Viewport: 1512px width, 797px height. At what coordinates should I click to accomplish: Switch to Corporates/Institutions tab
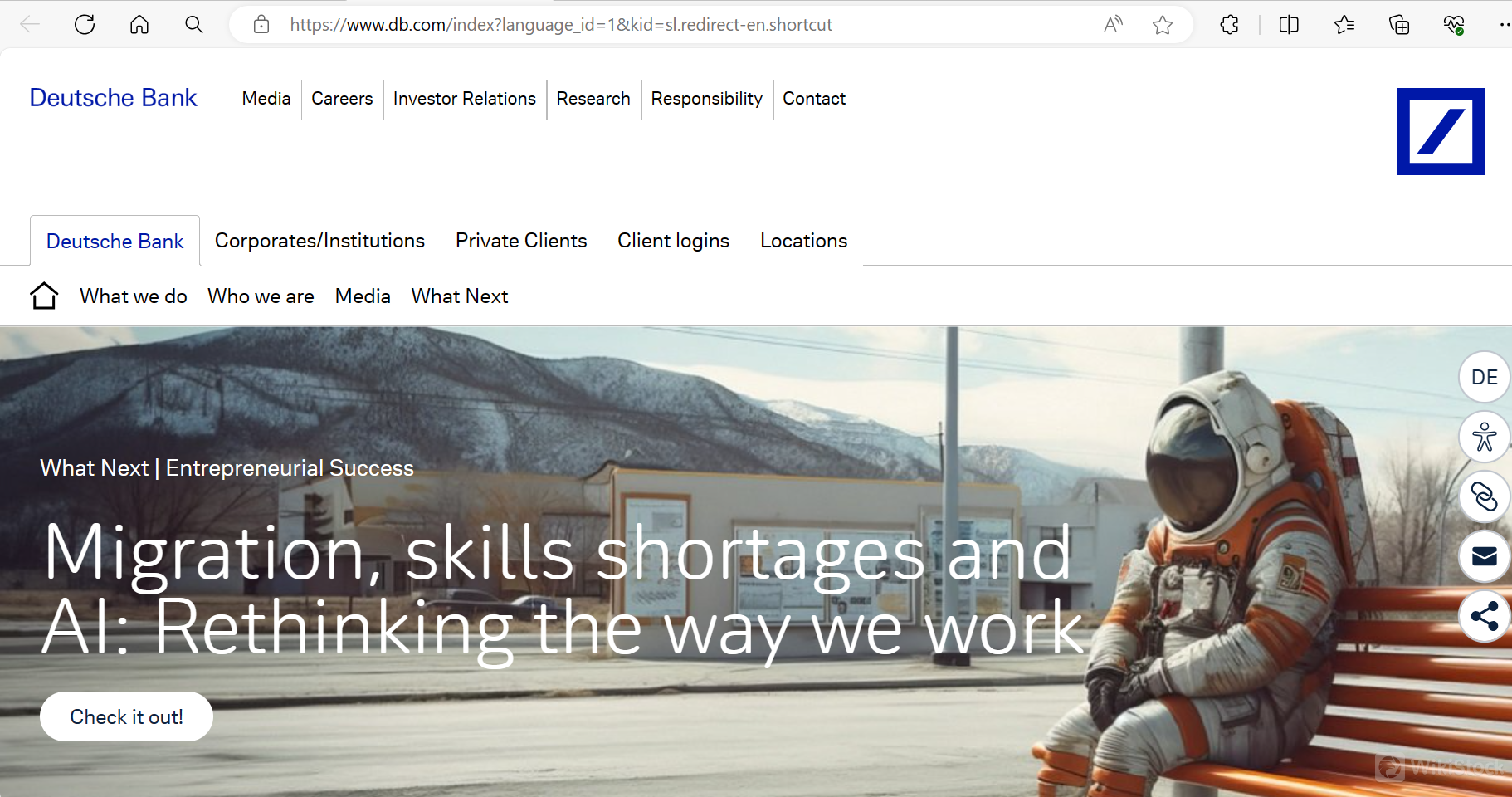click(319, 241)
